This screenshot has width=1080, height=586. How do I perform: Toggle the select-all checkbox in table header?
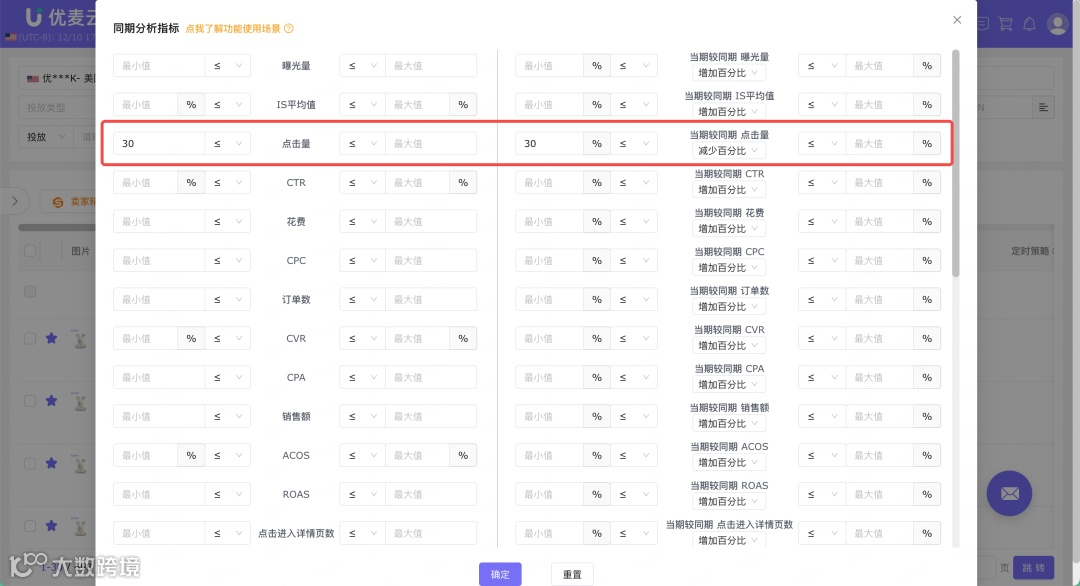pos(30,251)
